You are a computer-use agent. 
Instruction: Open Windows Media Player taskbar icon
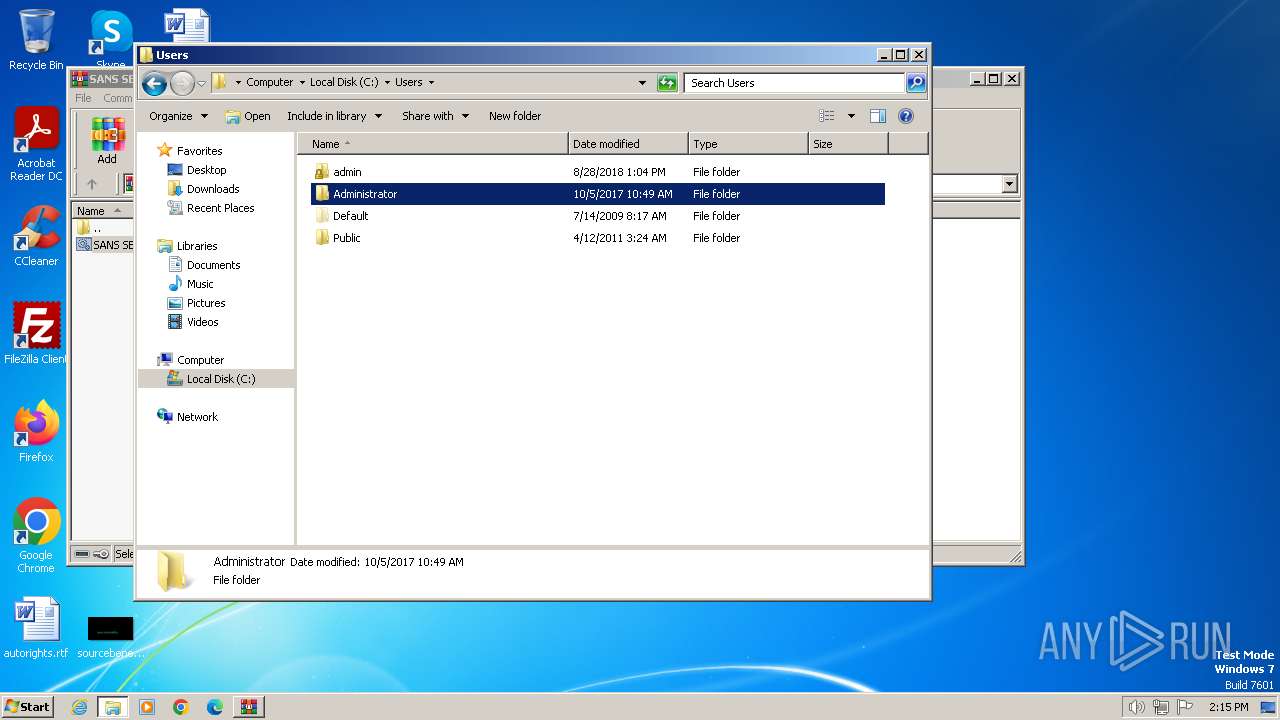(x=147, y=707)
